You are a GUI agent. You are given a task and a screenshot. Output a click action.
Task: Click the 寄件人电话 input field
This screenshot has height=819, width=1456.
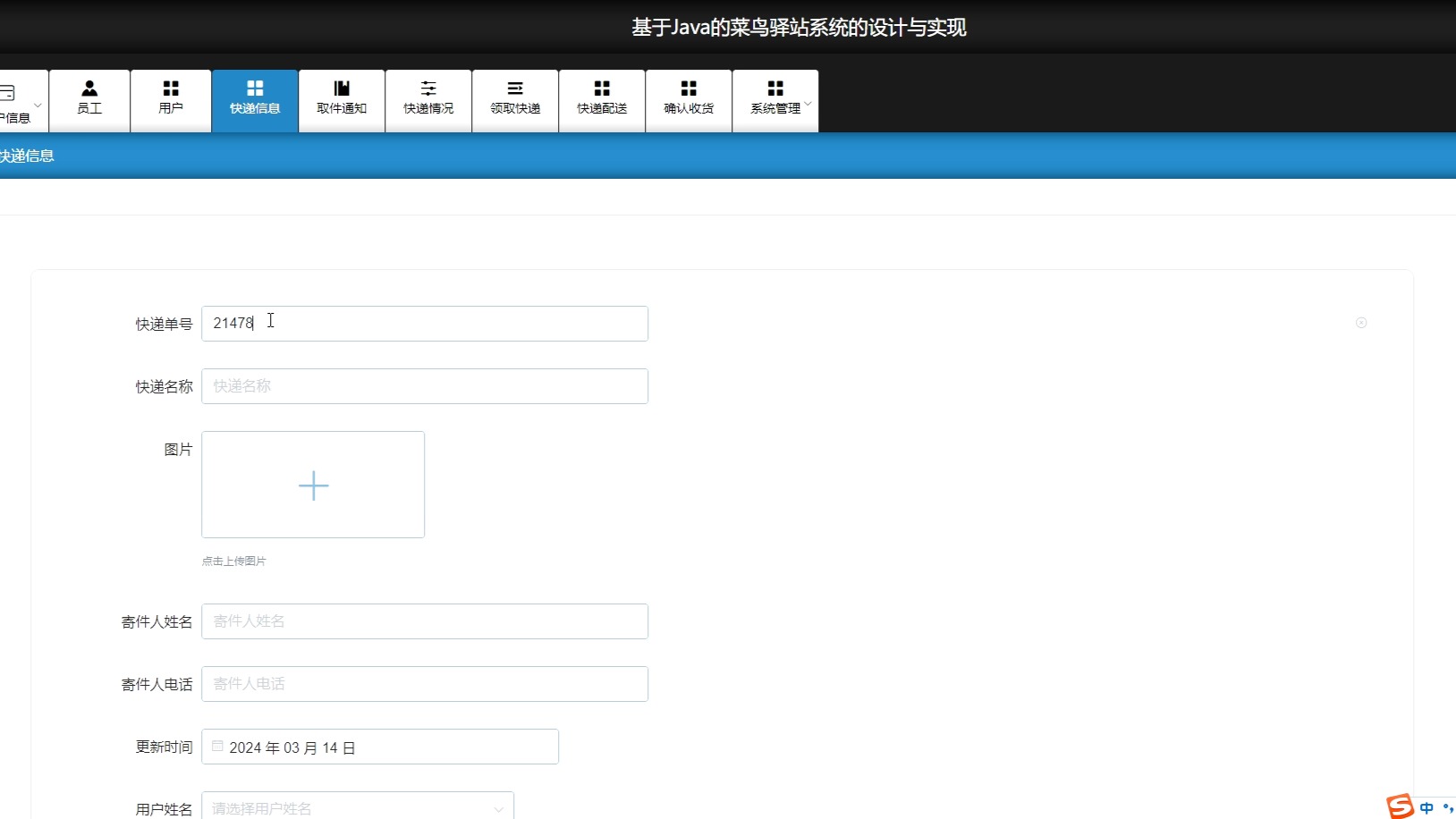pos(425,684)
